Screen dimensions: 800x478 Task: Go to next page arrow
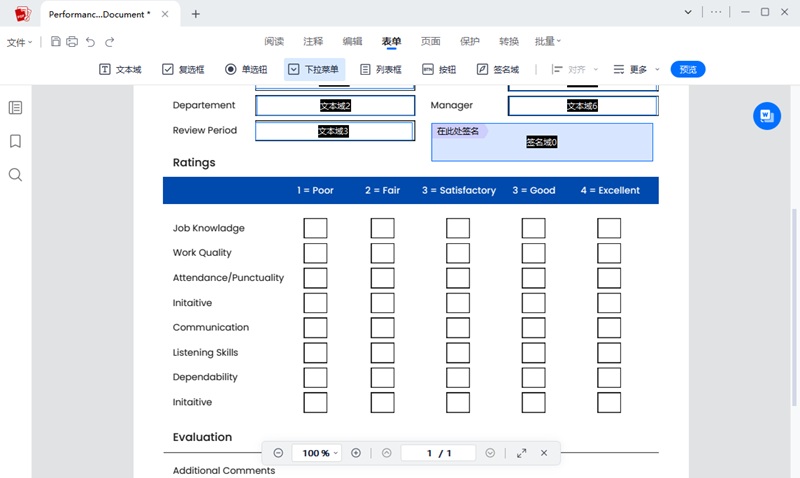pos(490,453)
